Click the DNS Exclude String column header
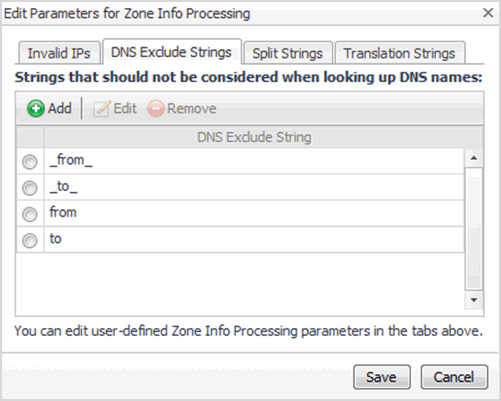 [254, 137]
